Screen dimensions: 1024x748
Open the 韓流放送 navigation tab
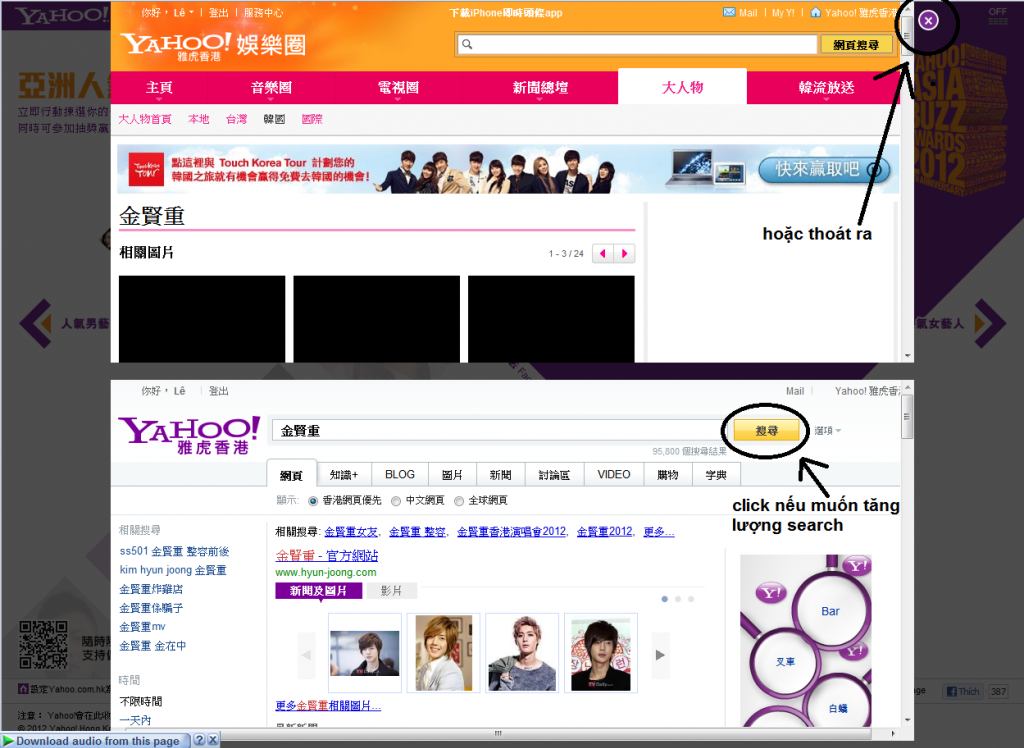point(827,88)
